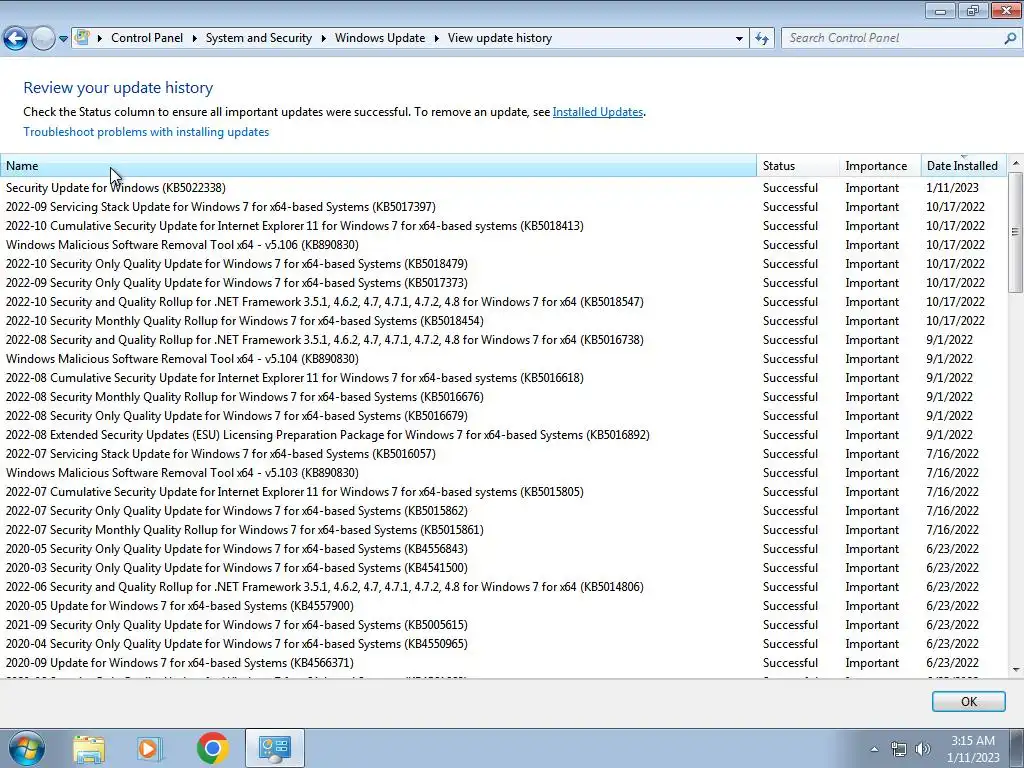Select Security Only Quality Update KB5016679
Image resolution: width=1024 pixels, height=768 pixels.
(503, 415)
